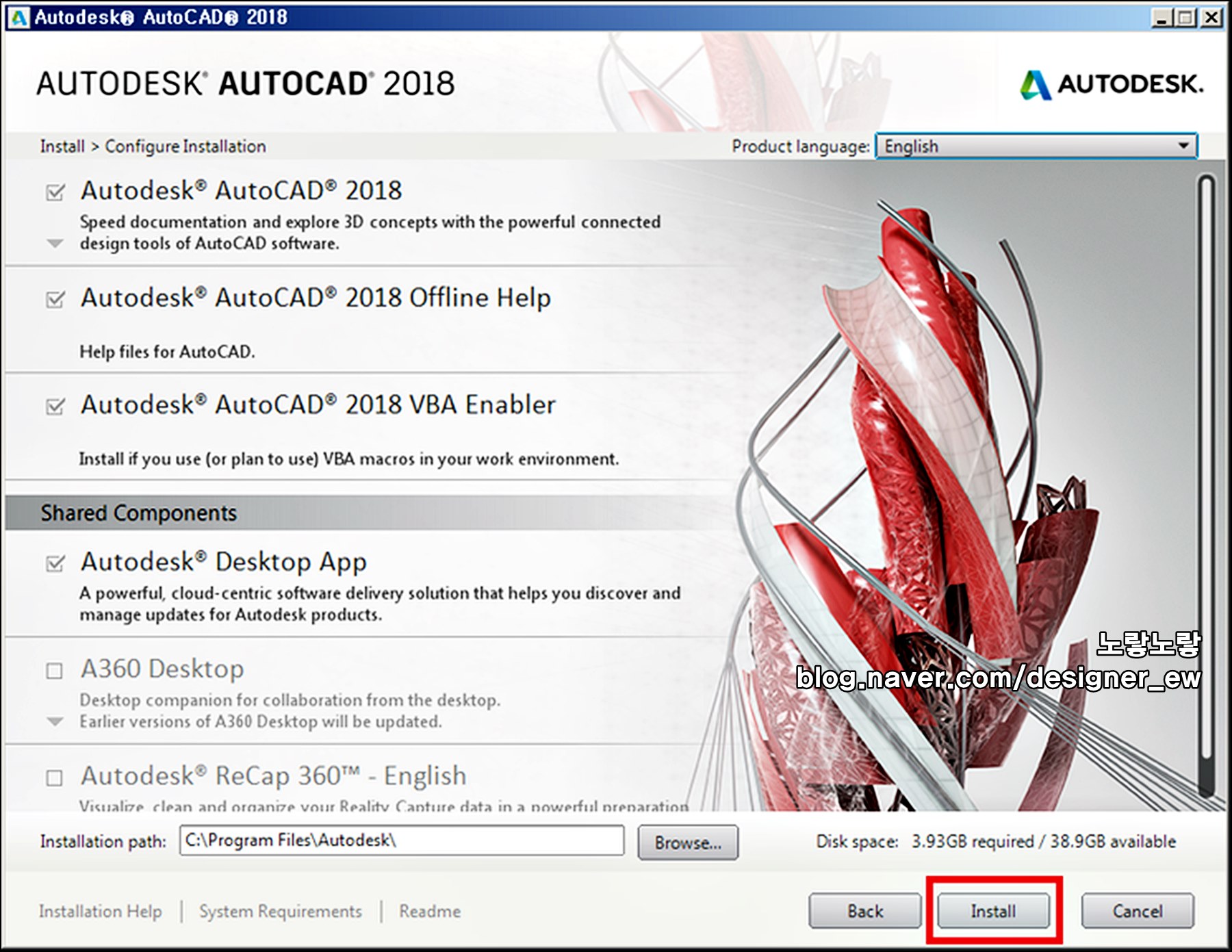1232x952 pixels.
Task: Click the AutoCAD icon in title bar
Action: click(x=18, y=17)
